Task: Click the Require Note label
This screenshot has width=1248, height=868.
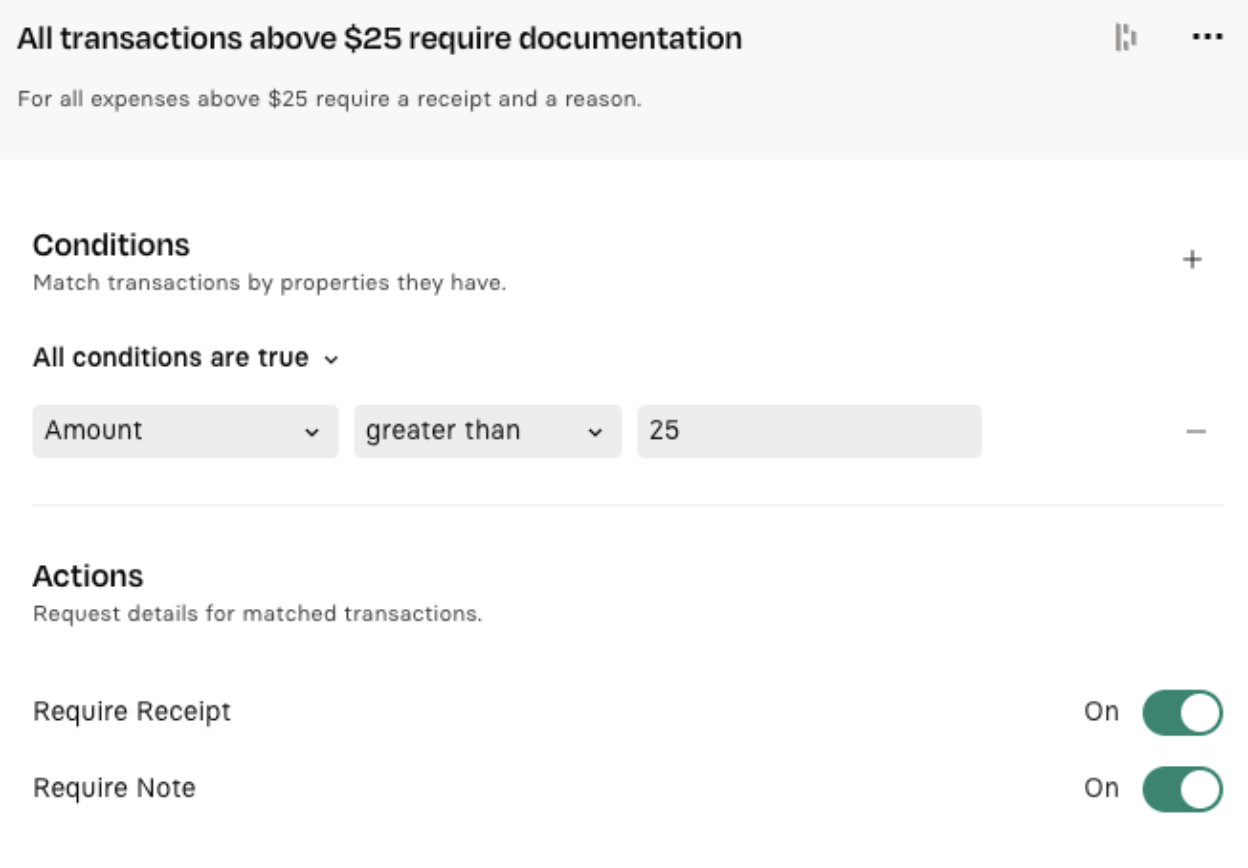Action: (114, 788)
